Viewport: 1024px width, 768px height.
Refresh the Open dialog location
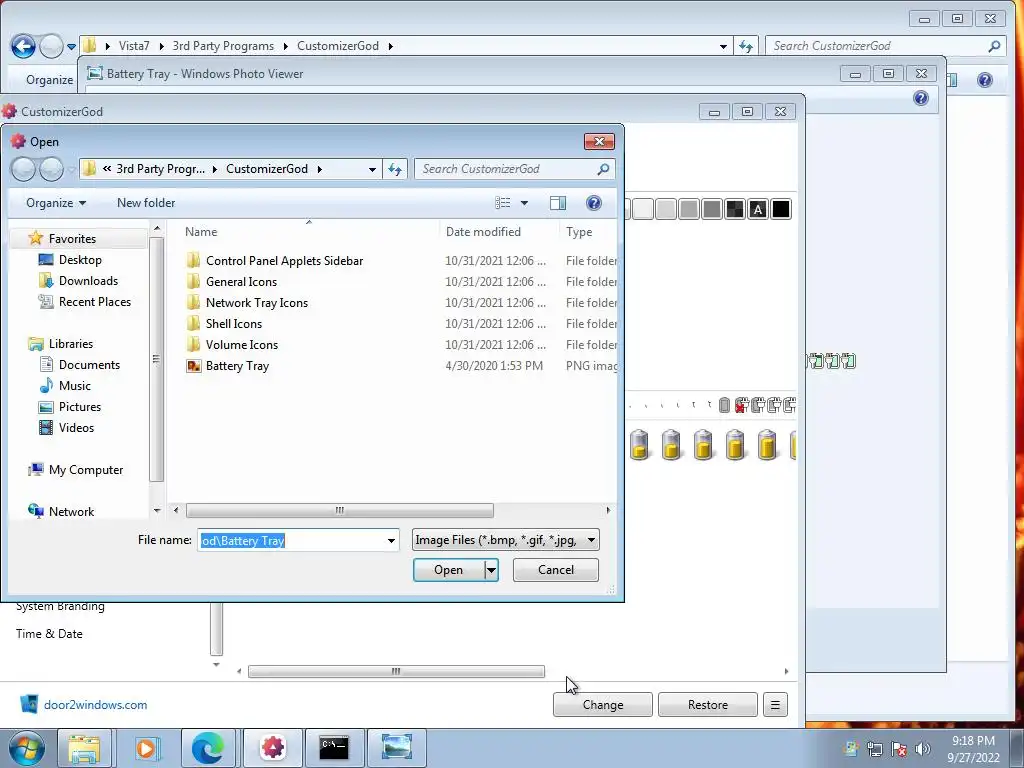[394, 169]
